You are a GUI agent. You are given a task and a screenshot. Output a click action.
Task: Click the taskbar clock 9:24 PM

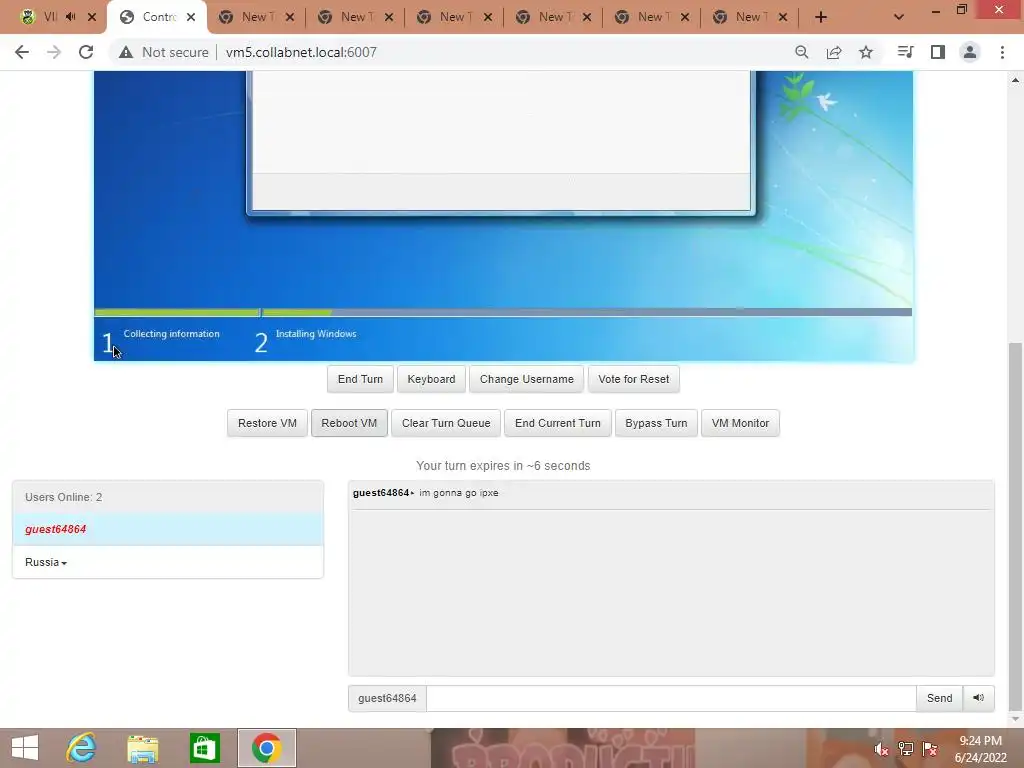click(x=980, y=741)
